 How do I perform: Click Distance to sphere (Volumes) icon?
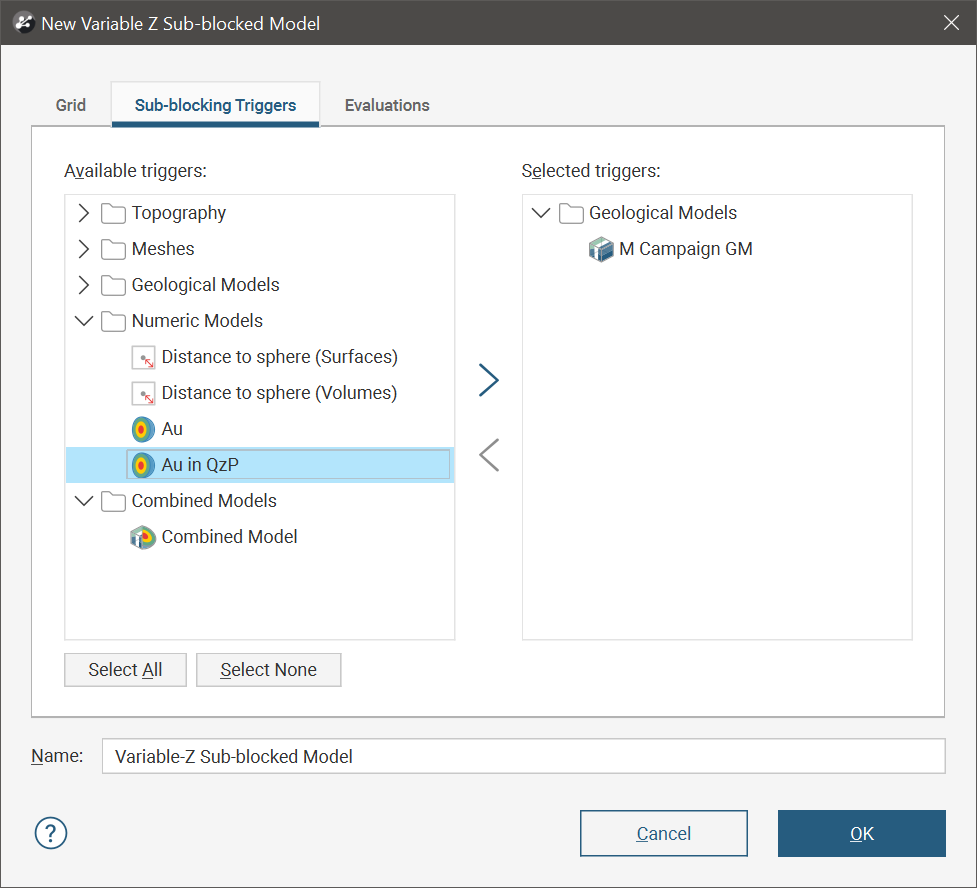[x=144, y=393]
